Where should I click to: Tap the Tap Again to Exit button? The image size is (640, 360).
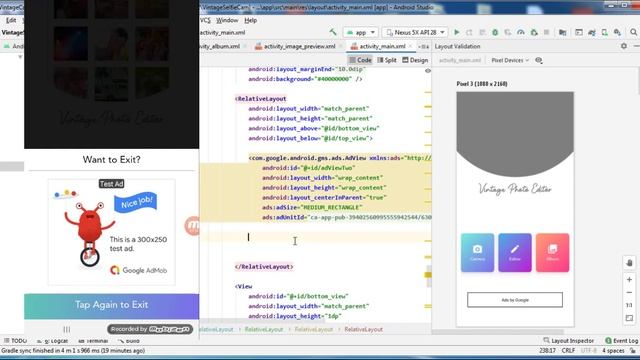click(111, 306)
